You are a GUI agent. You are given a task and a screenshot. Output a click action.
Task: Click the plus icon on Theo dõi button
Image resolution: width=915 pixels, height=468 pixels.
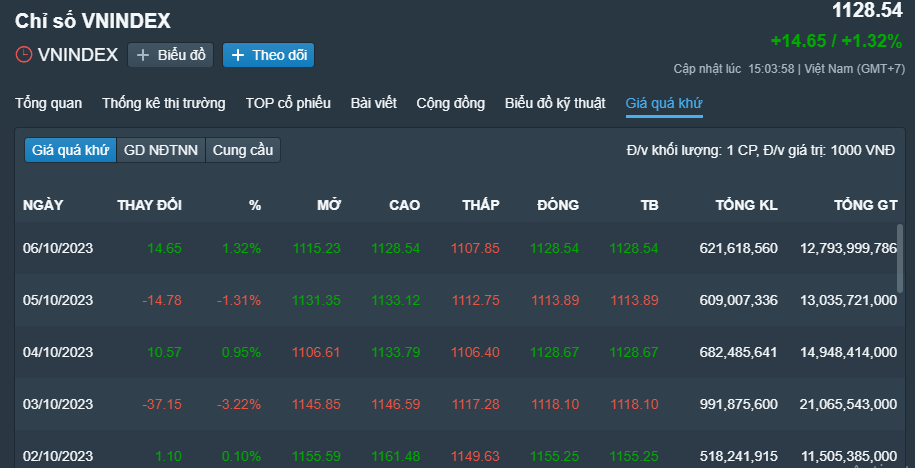[x=238, y=55]
